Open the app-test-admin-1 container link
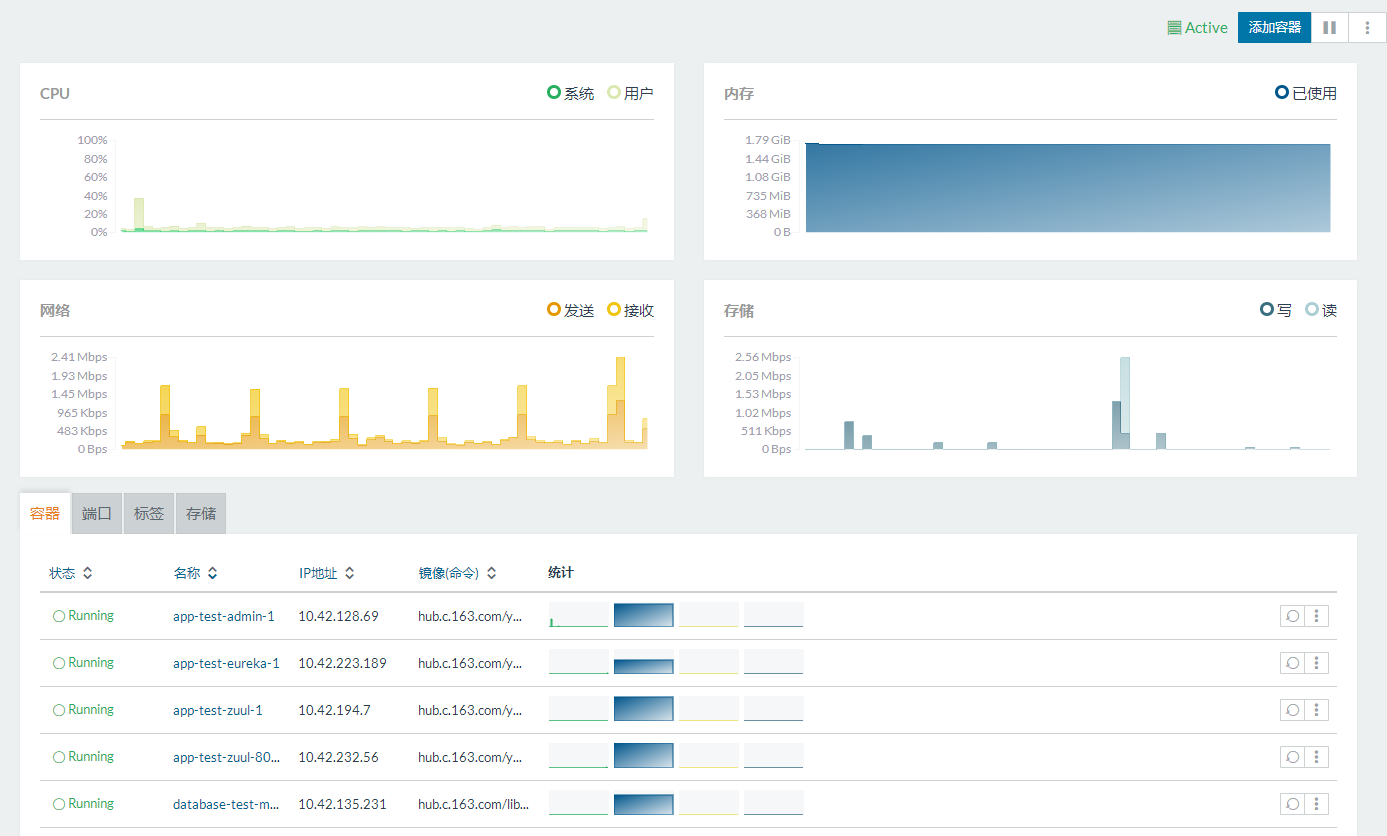 tap(223, 616)
